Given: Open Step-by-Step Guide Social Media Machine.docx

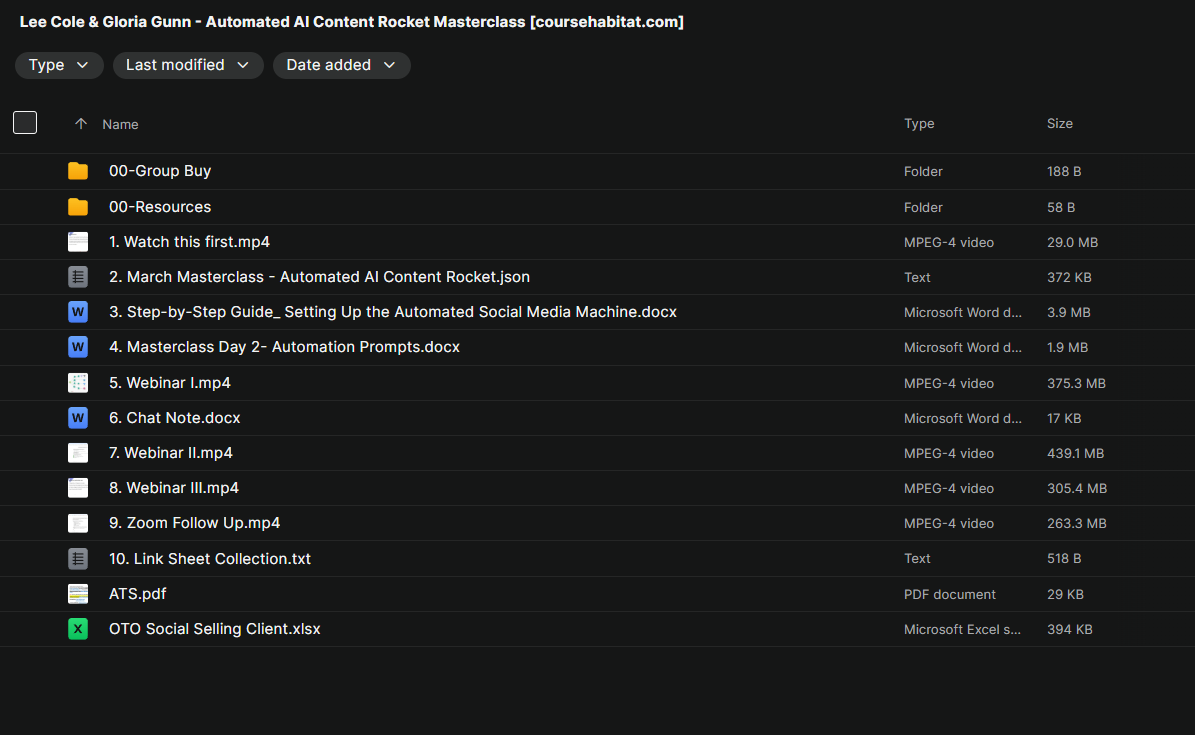Looking at the screenshot, I should coord(392,312).
